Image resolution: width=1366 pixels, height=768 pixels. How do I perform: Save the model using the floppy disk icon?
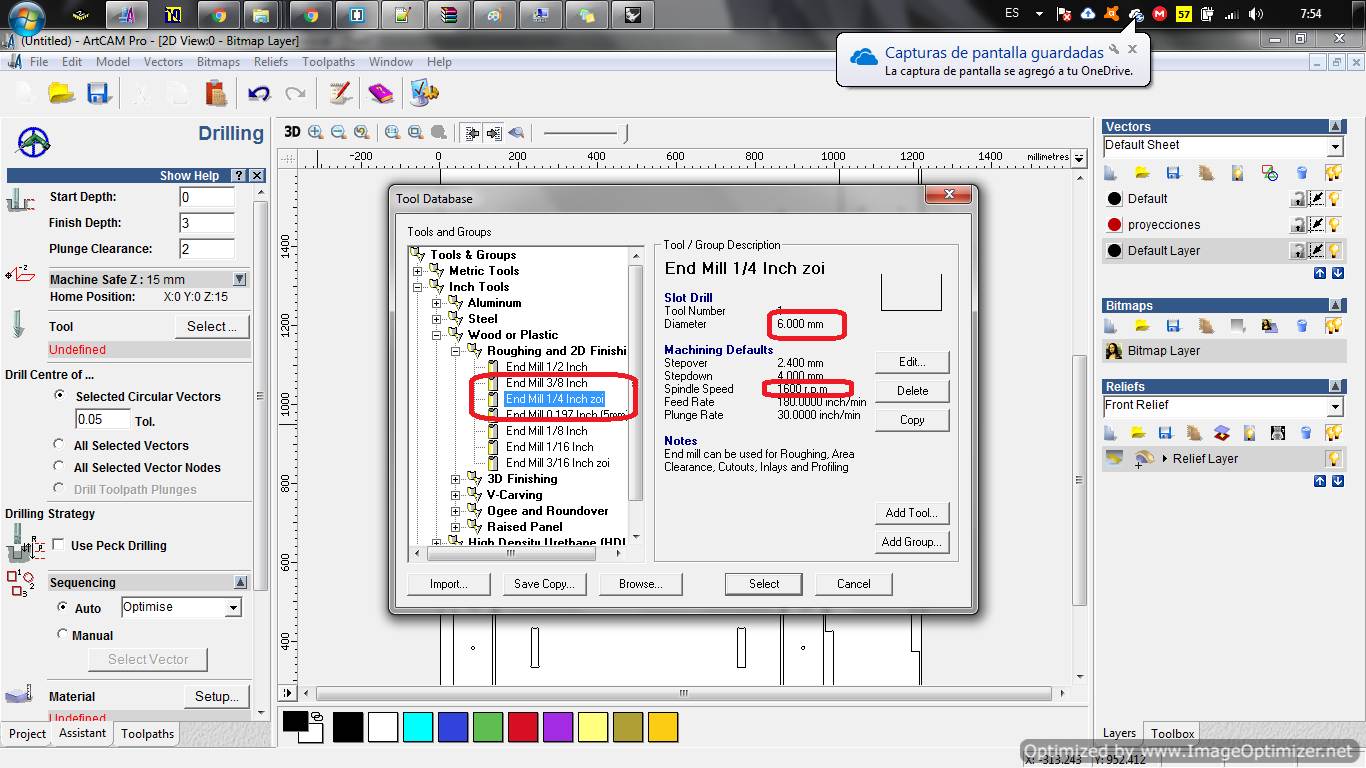click(98, 93)
